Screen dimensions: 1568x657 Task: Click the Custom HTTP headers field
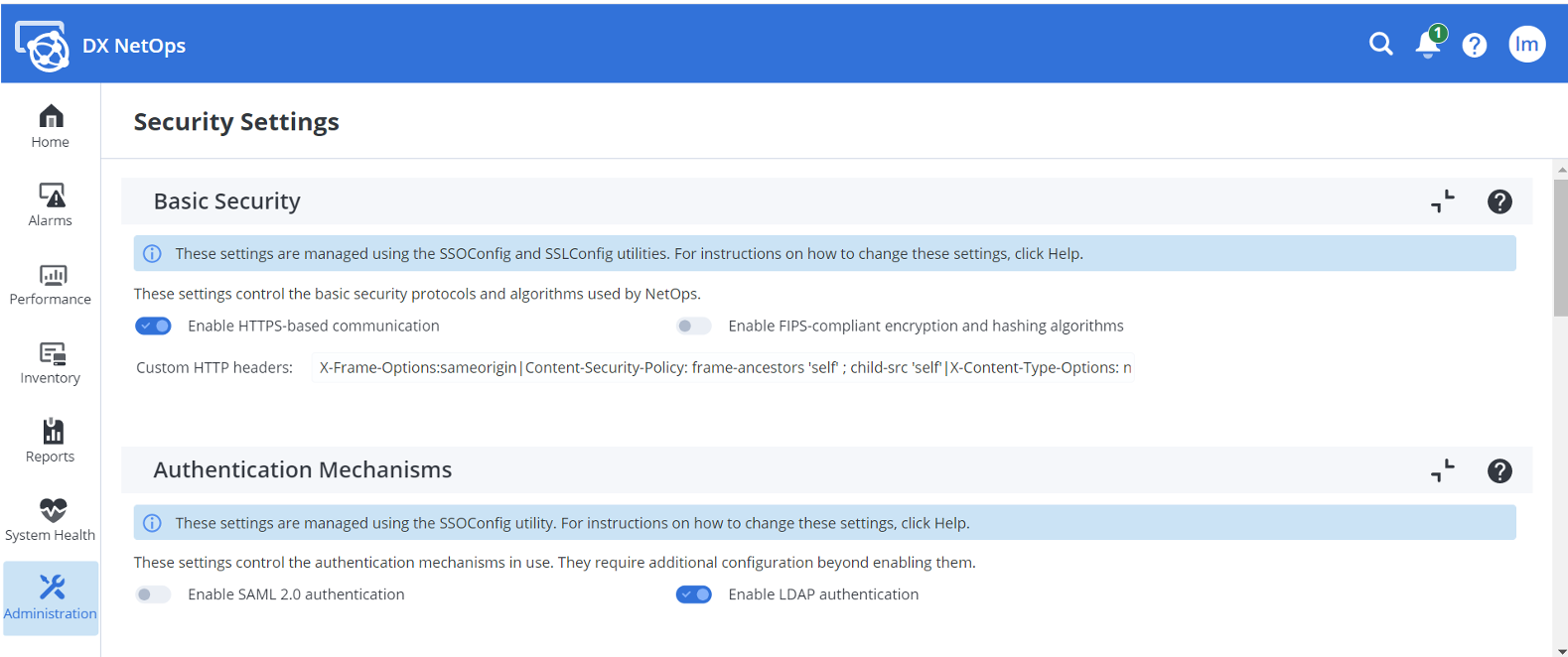(723, 367)
